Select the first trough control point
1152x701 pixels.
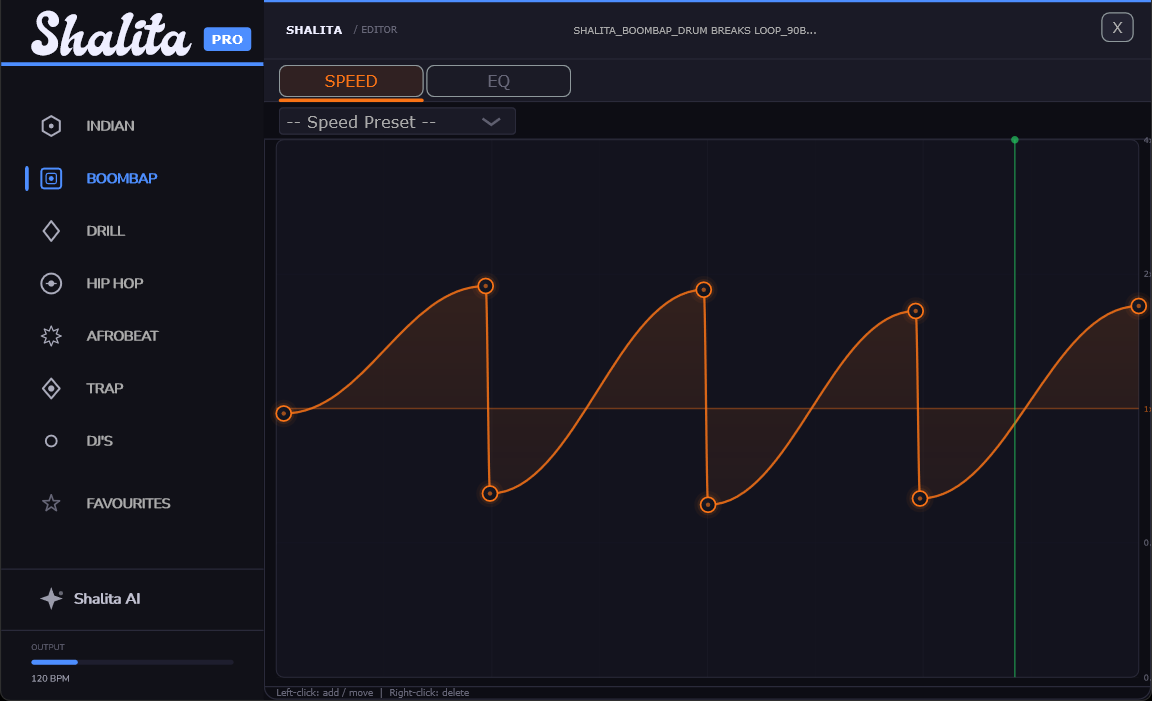490,494
